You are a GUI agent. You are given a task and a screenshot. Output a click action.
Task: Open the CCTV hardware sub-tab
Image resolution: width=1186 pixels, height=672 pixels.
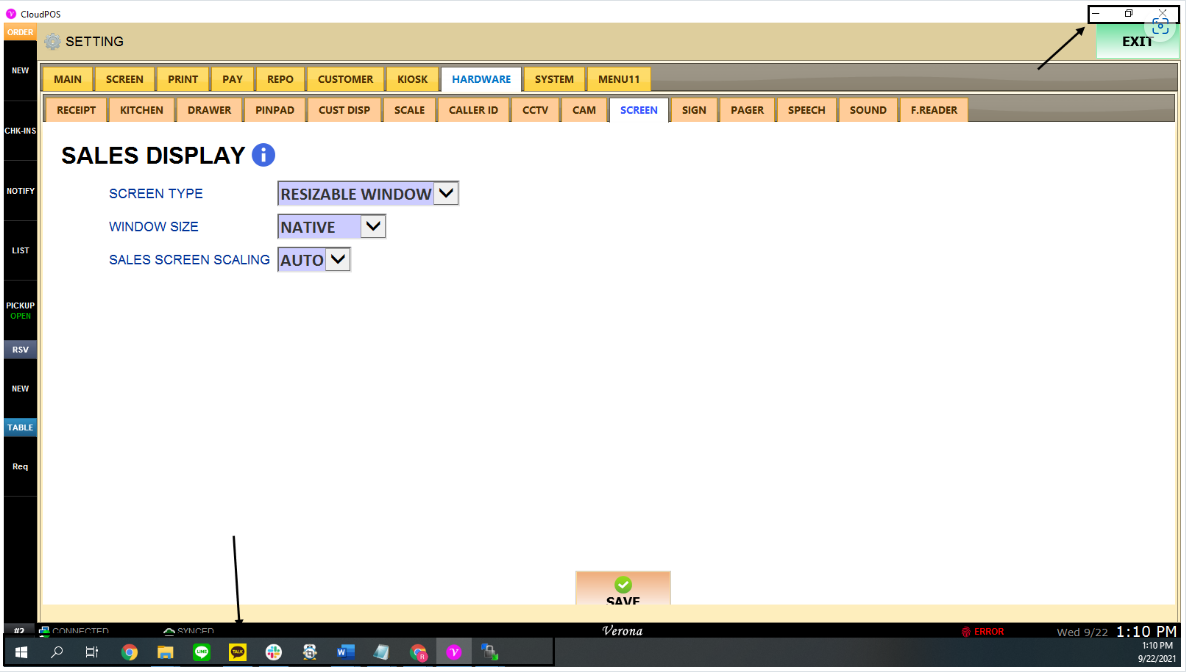pos(536,110)
